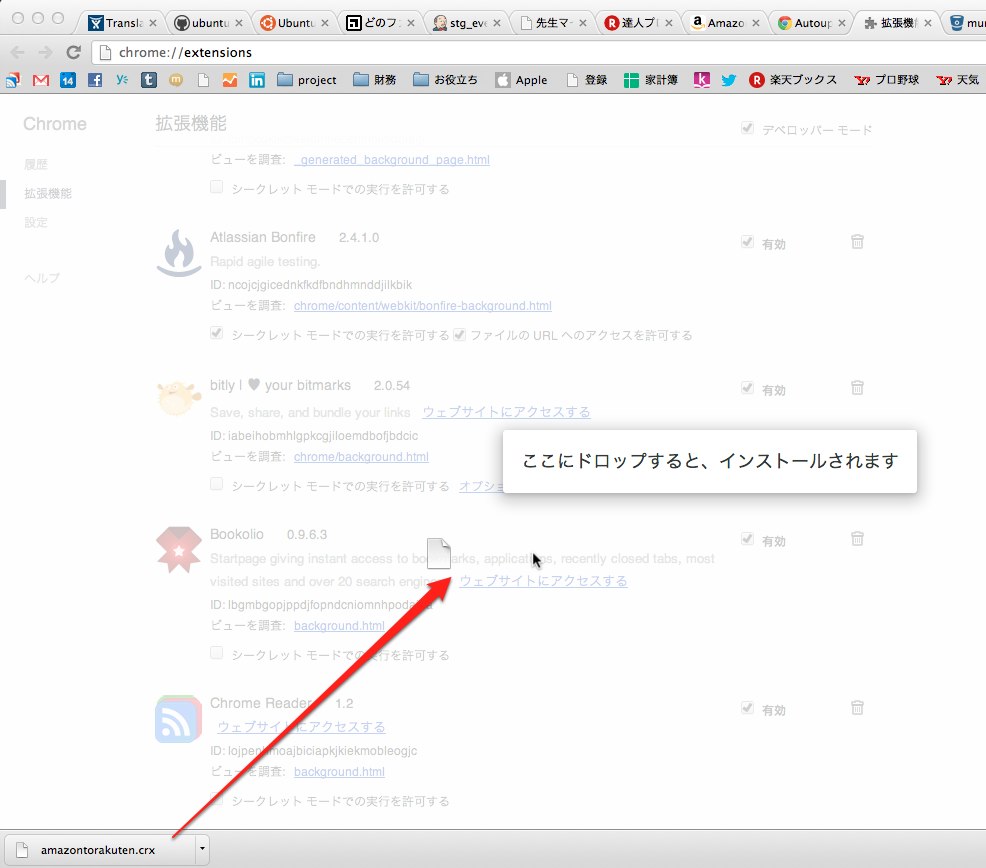Open the Twitter bird bookmark
Screen dimensions: 986x868
pos(729,80)
